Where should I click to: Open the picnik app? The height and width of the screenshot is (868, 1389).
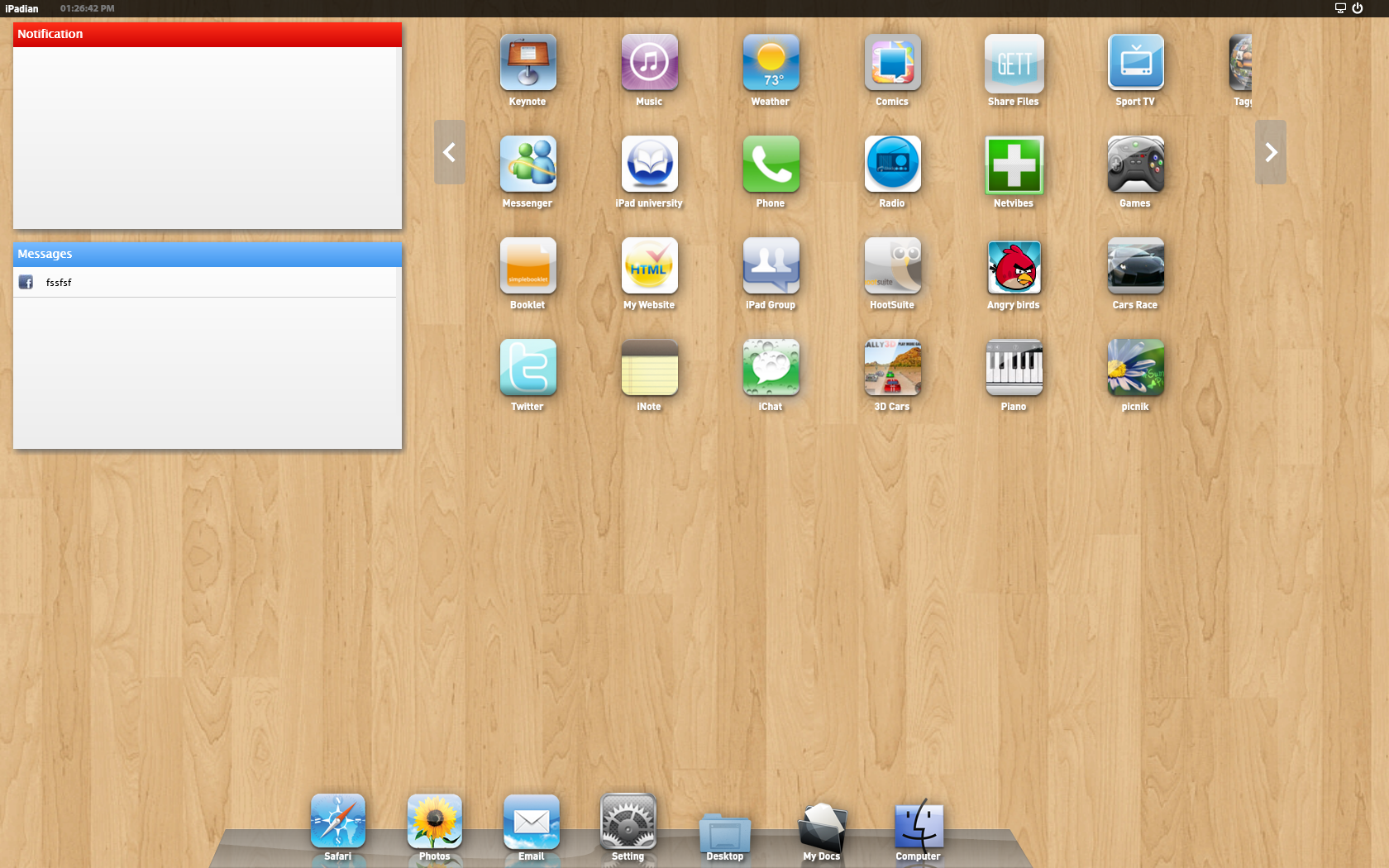[x=1135, y=368]
